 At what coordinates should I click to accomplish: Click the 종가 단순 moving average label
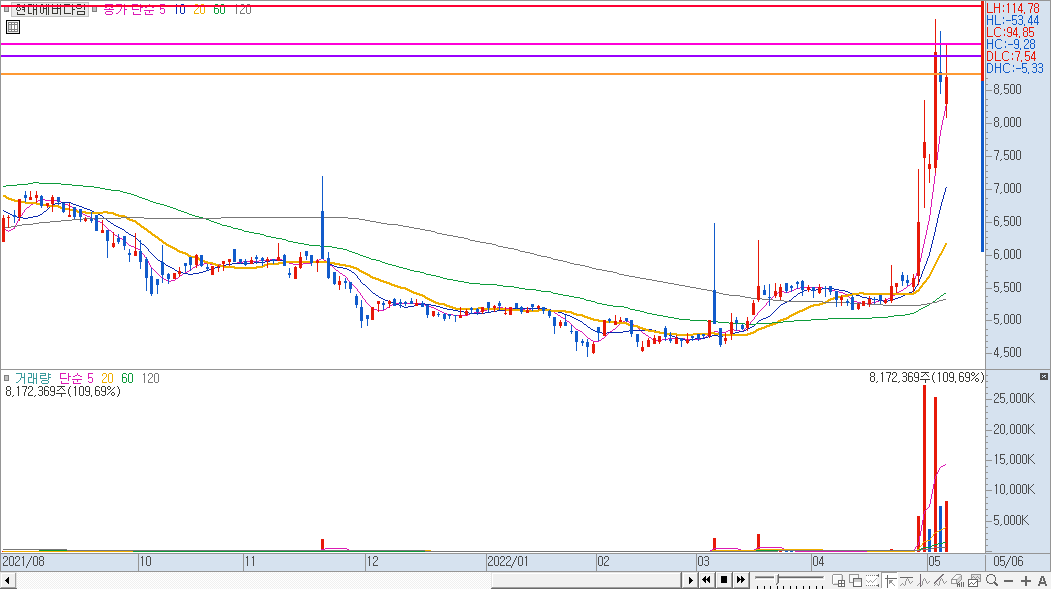coord(129,9)
